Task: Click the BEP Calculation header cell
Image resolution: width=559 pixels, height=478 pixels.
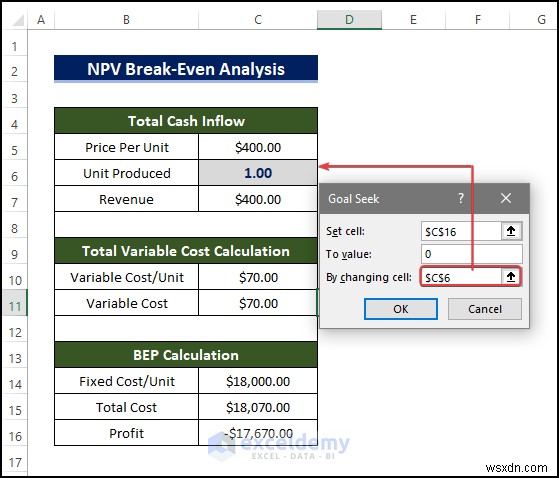Action: click(x=186, y=355)
